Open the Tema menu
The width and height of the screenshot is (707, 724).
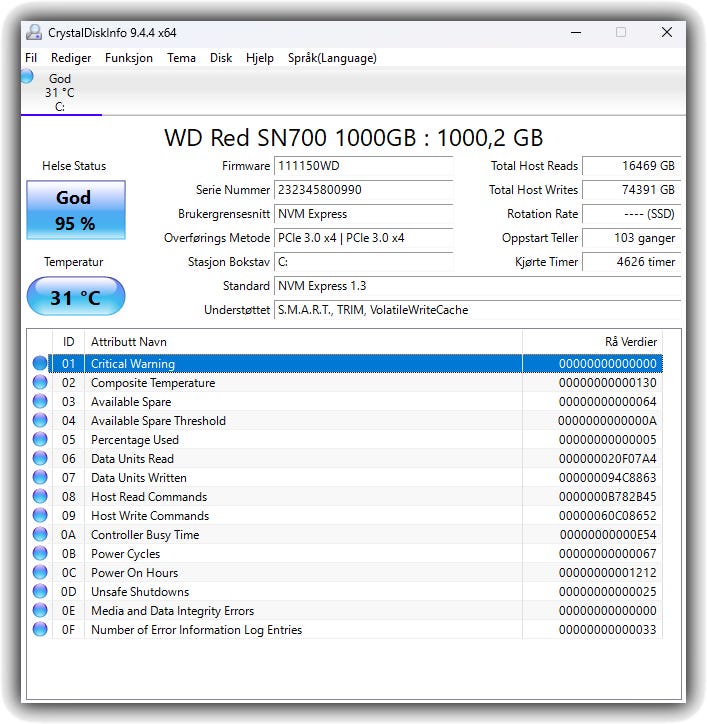tap(181, 58)
